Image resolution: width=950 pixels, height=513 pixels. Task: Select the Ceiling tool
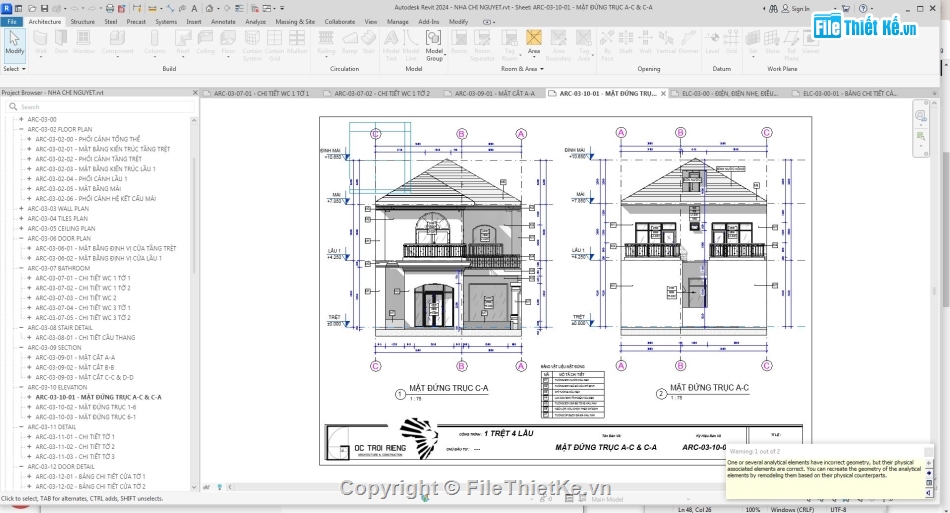(205, 42)
